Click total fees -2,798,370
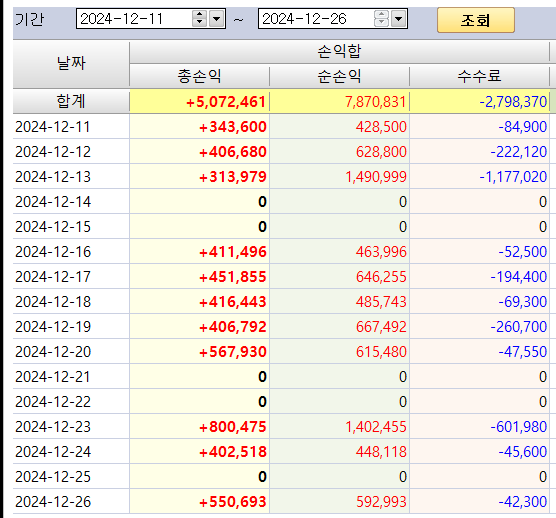The width and height of the screenshot is (556, 518). pos(479,102)
